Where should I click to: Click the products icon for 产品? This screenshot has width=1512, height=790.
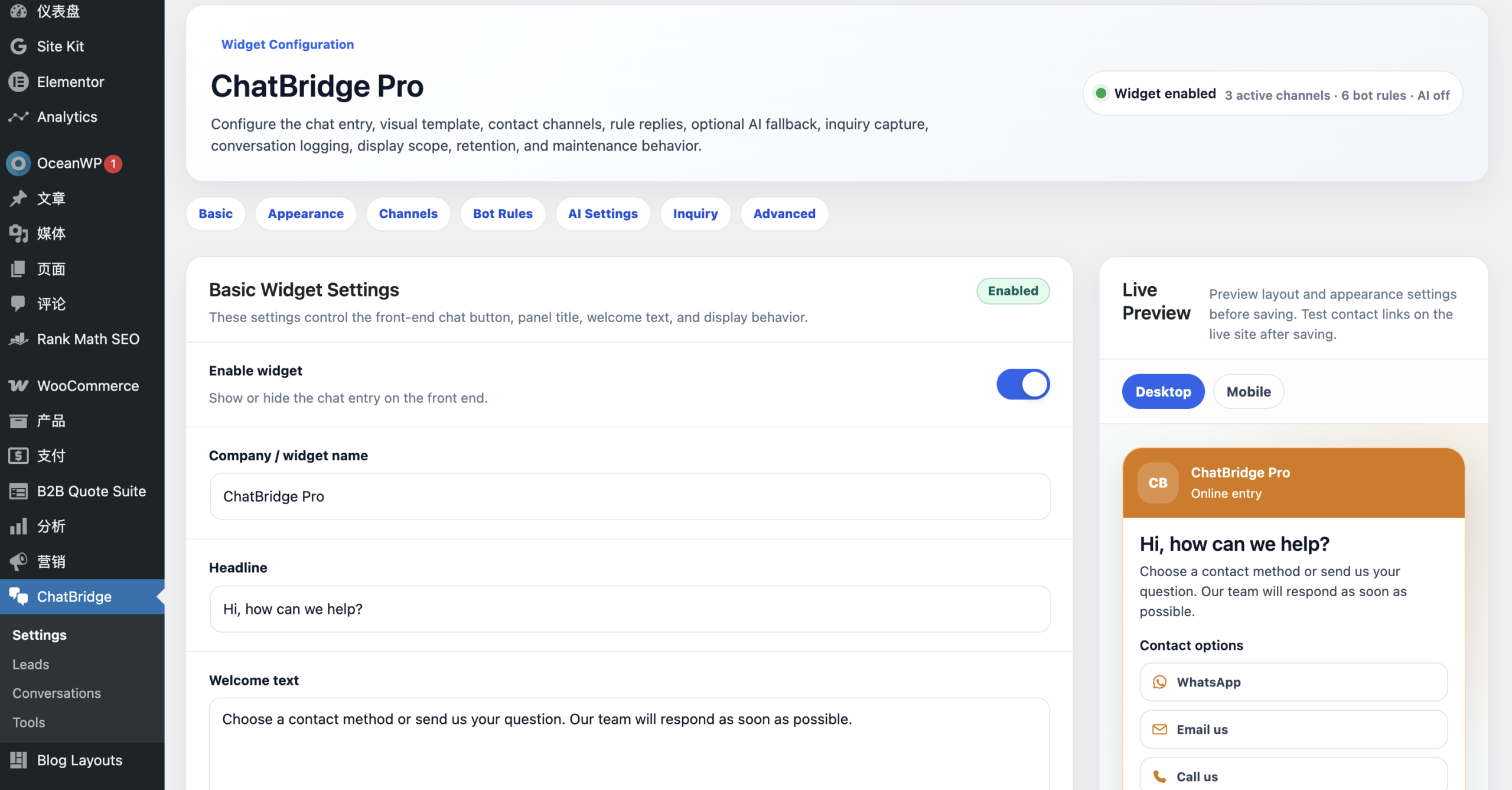tap(18, 421)
